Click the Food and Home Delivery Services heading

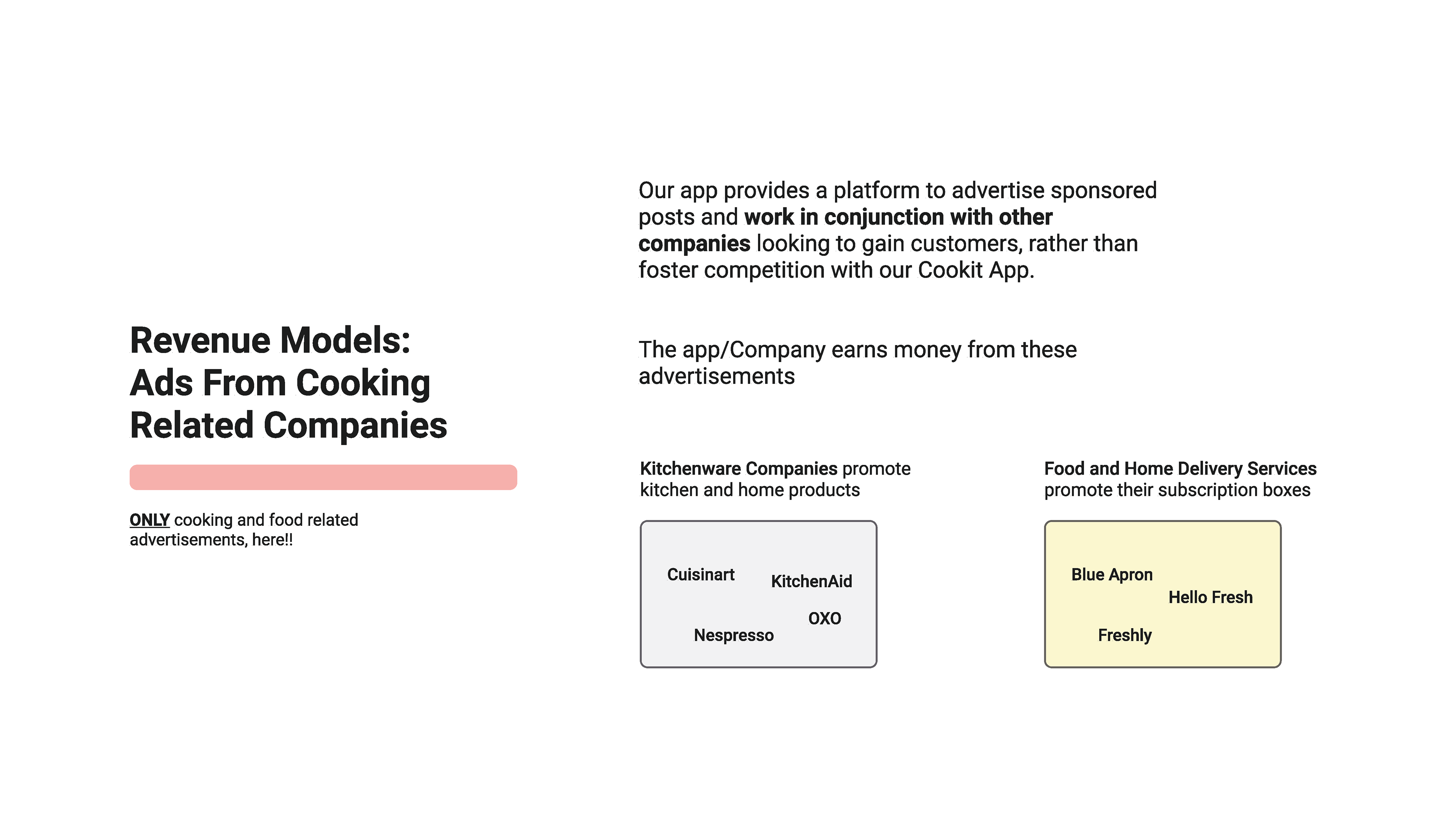(x=1180, y=469)
